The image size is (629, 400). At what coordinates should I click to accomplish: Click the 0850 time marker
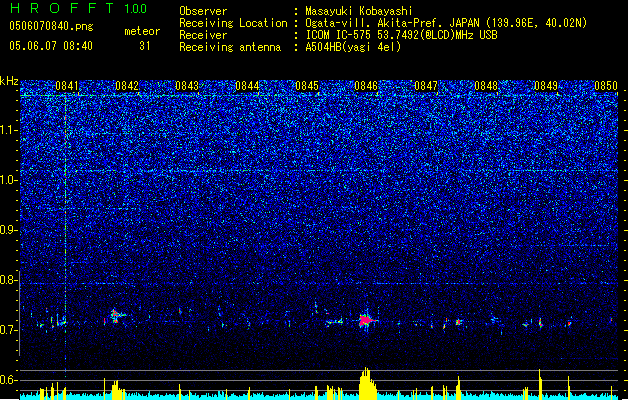[x=606, y=86]
